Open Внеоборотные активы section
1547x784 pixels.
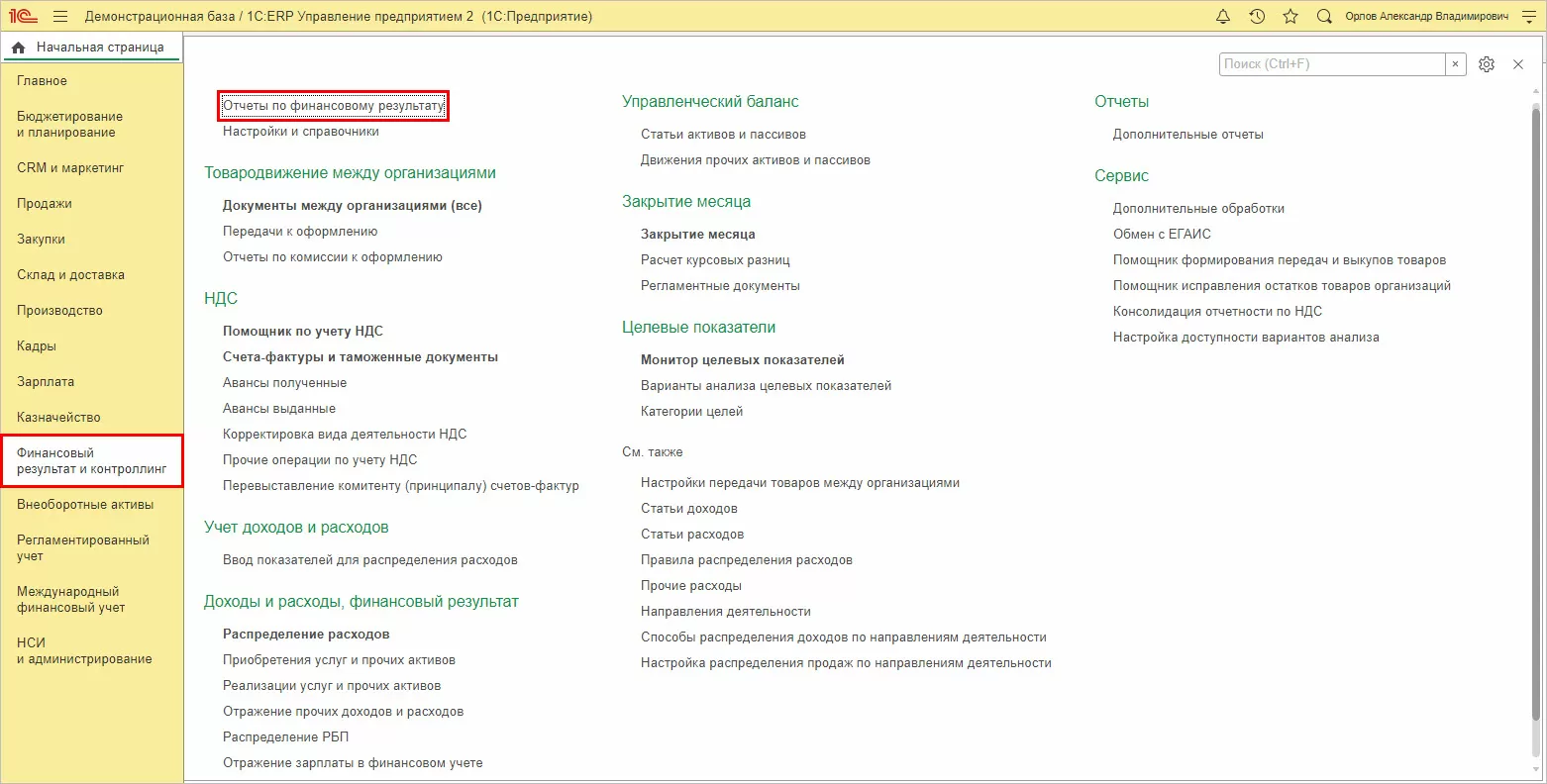coord(85,505)
